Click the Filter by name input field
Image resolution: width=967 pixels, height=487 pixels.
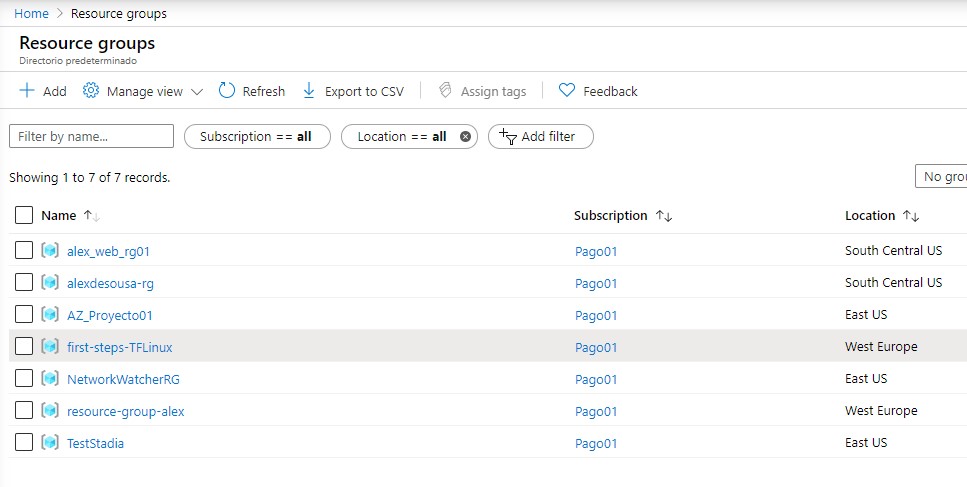point(91,137)
